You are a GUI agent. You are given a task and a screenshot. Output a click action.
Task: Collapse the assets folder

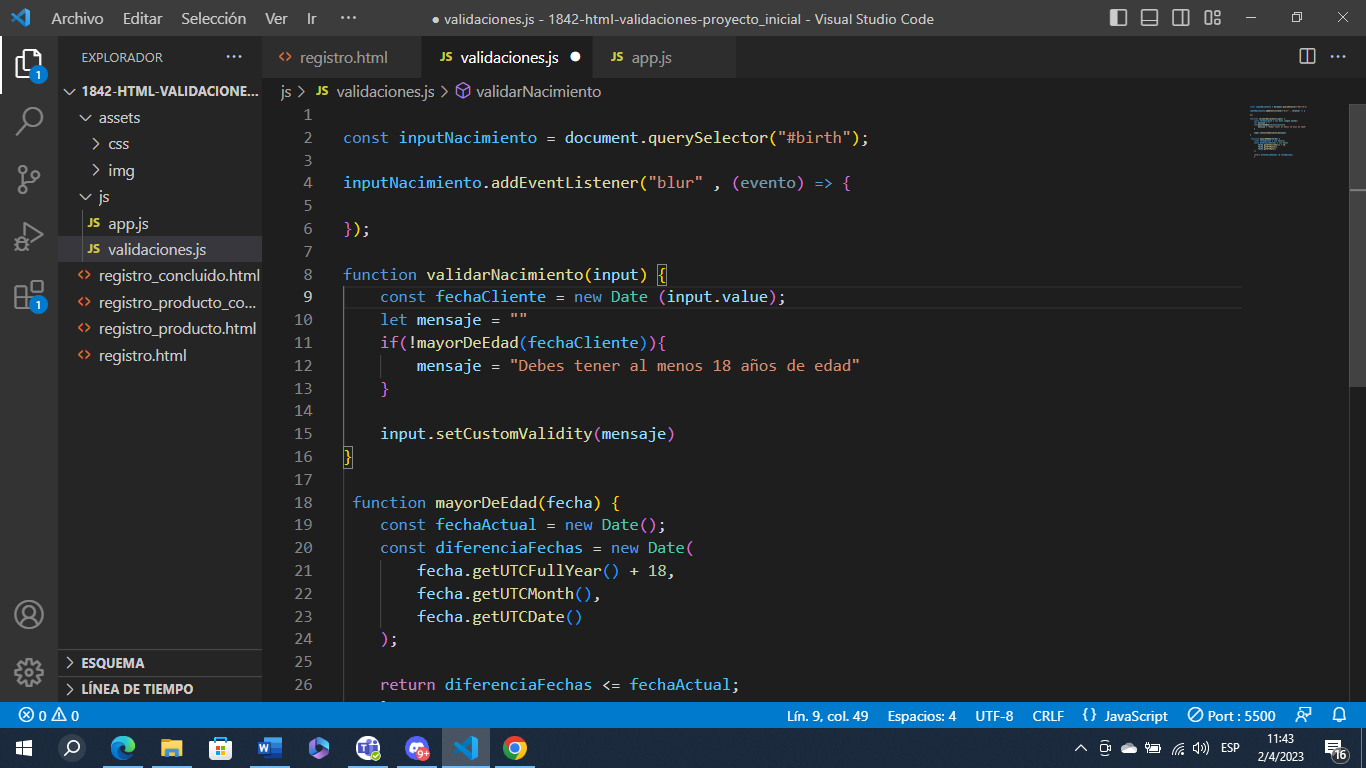160,117
